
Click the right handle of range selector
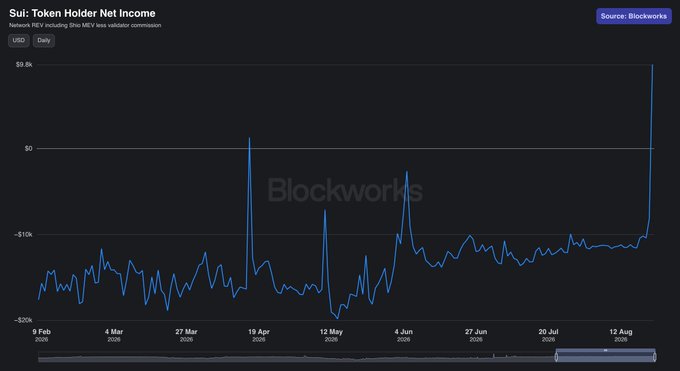pyautogui.click(x=654, y=357)
